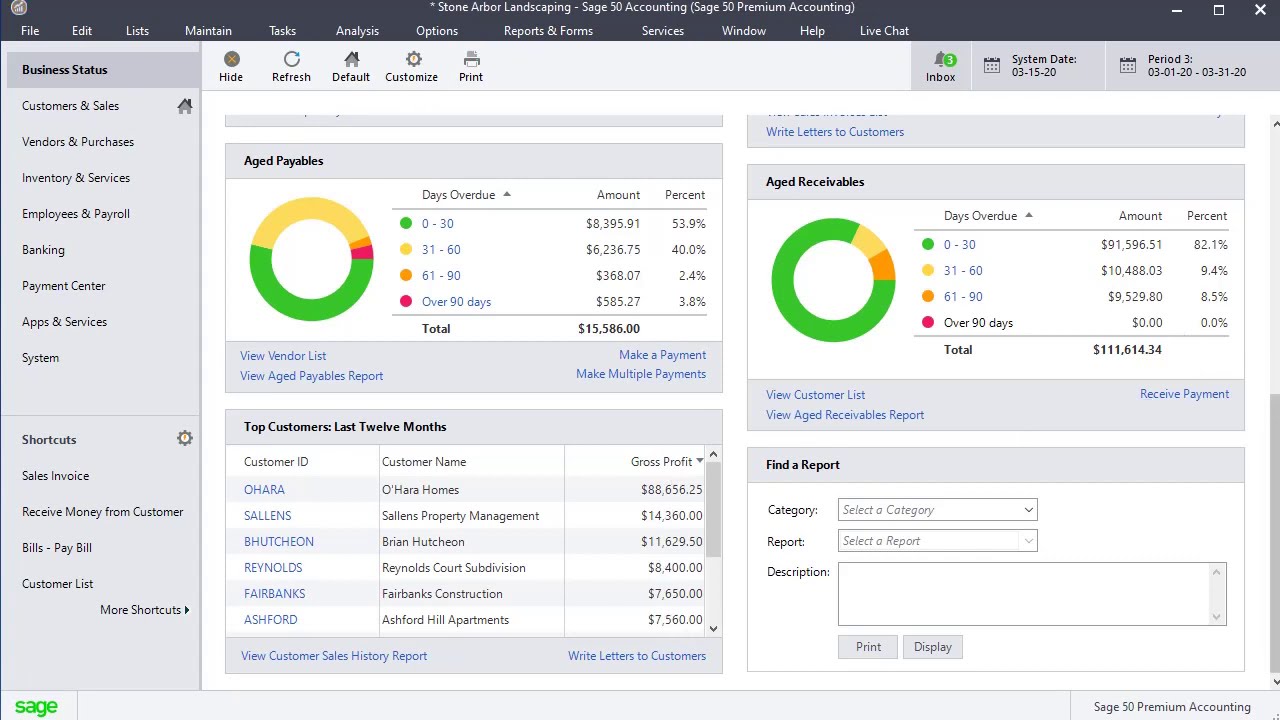This screenshot has width=1280, height=720.
Task: Open View Vendor List link
Action: [x=283, y=356]
